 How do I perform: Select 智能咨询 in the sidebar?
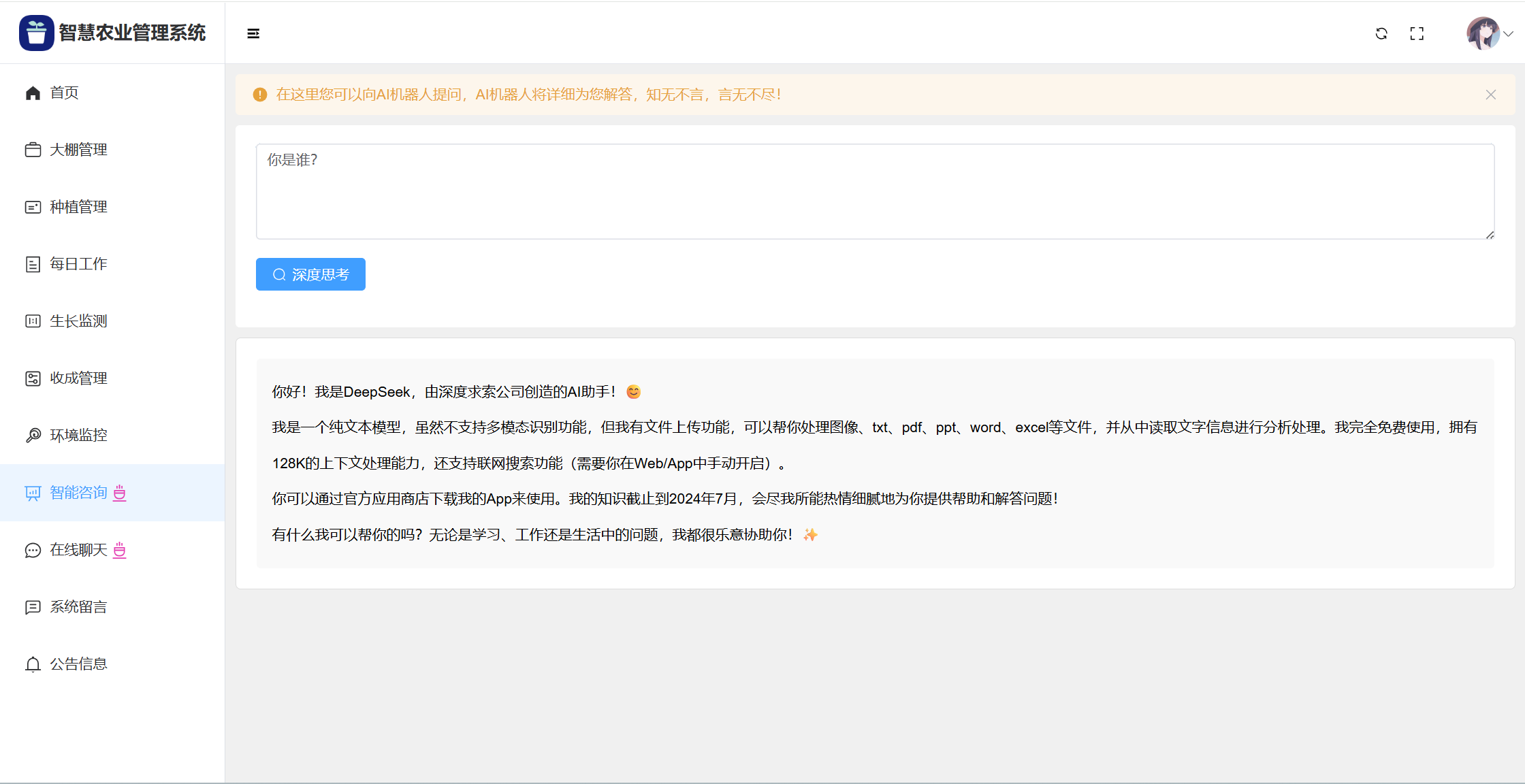[78, 493]
